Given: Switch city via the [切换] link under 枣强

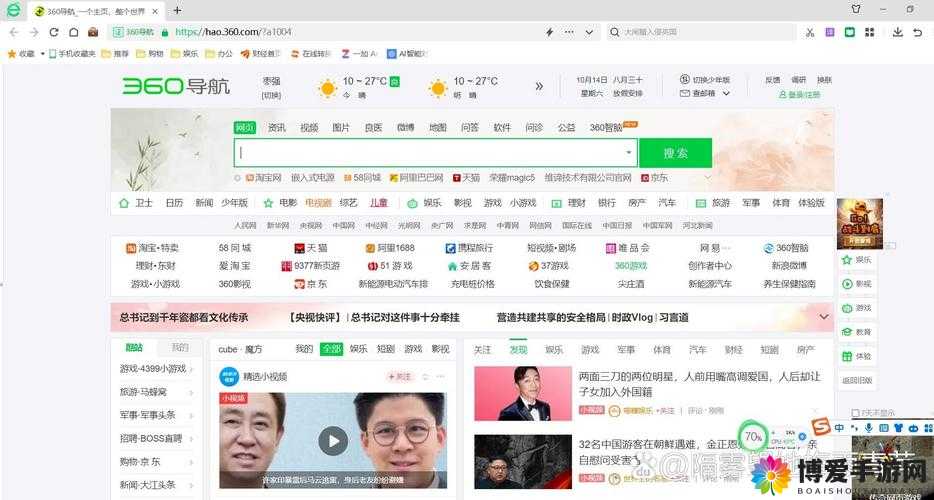Looking at the screenshot, I should [x=271, y=95].
